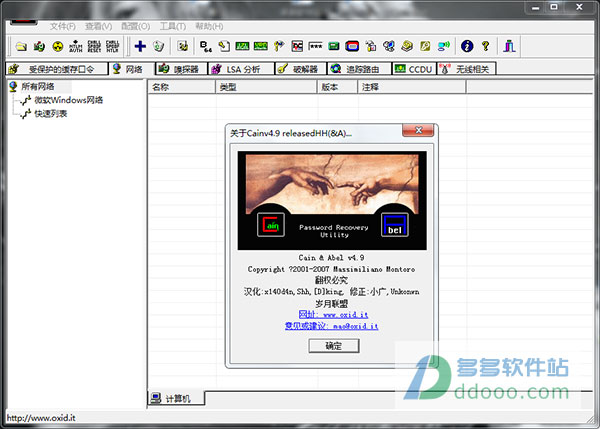Screen dimensions: 600x429
Task: Click the exit door toolbar icon
Action: pyautogui.click(x=509, y=46)
